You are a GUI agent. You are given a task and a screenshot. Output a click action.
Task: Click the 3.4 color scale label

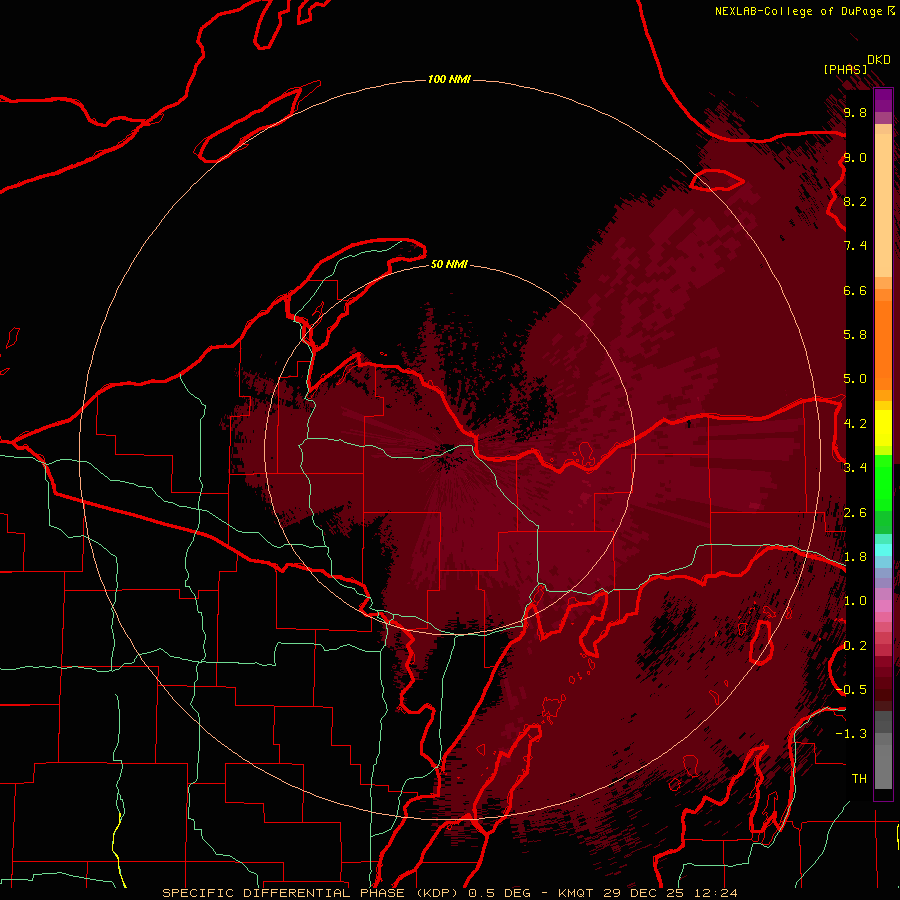855,468
